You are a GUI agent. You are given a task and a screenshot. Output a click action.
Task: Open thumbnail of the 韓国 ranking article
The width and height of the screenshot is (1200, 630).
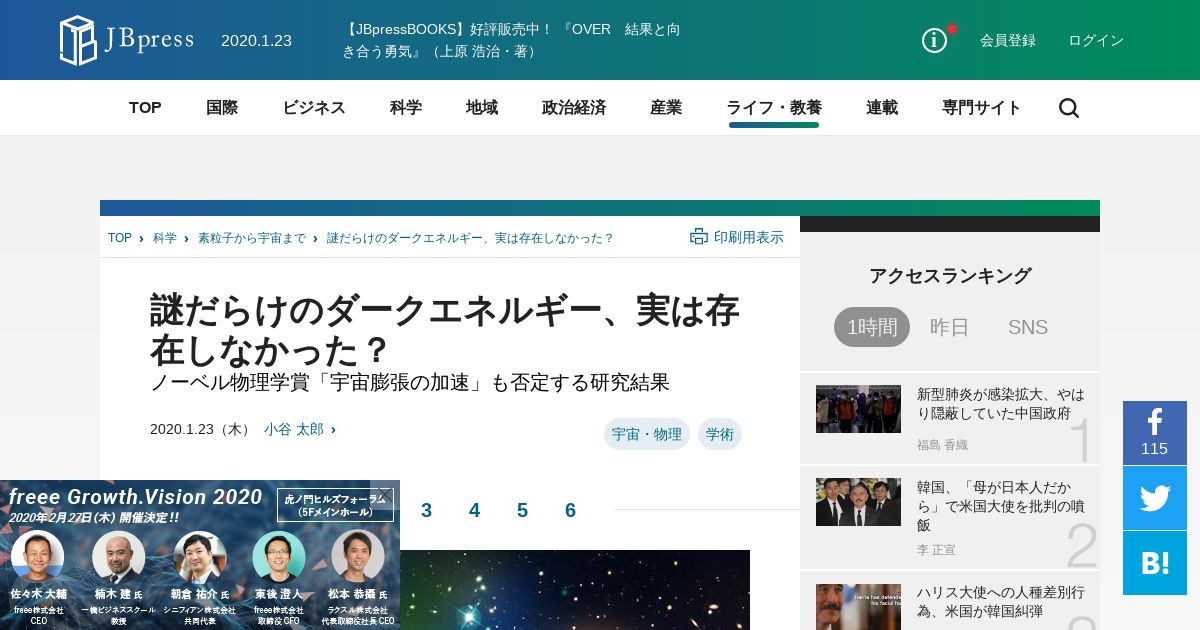858,502
